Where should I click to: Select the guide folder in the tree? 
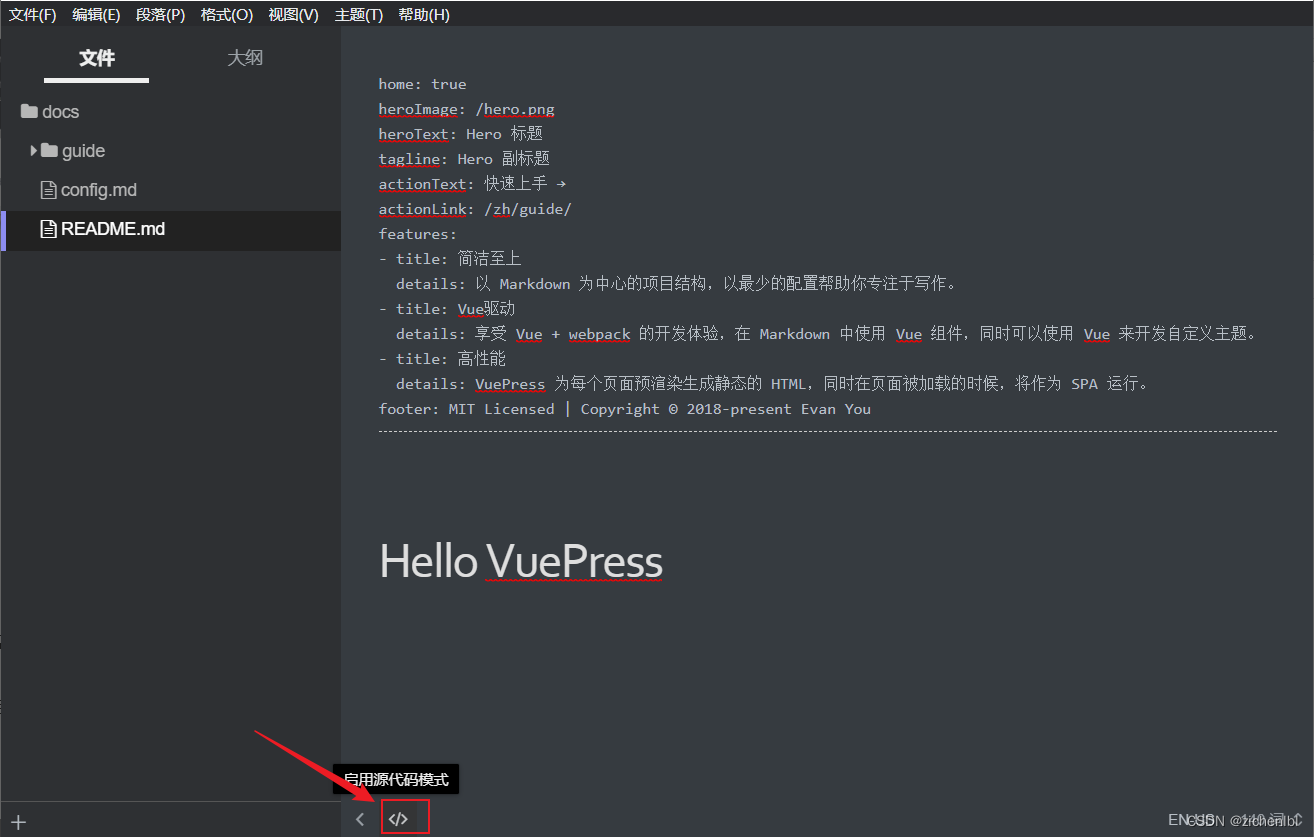click(x=83, y=151)
